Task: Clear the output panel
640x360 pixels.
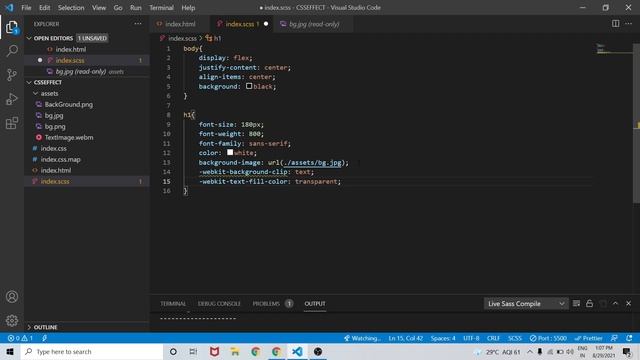Action: coord(576,304)
